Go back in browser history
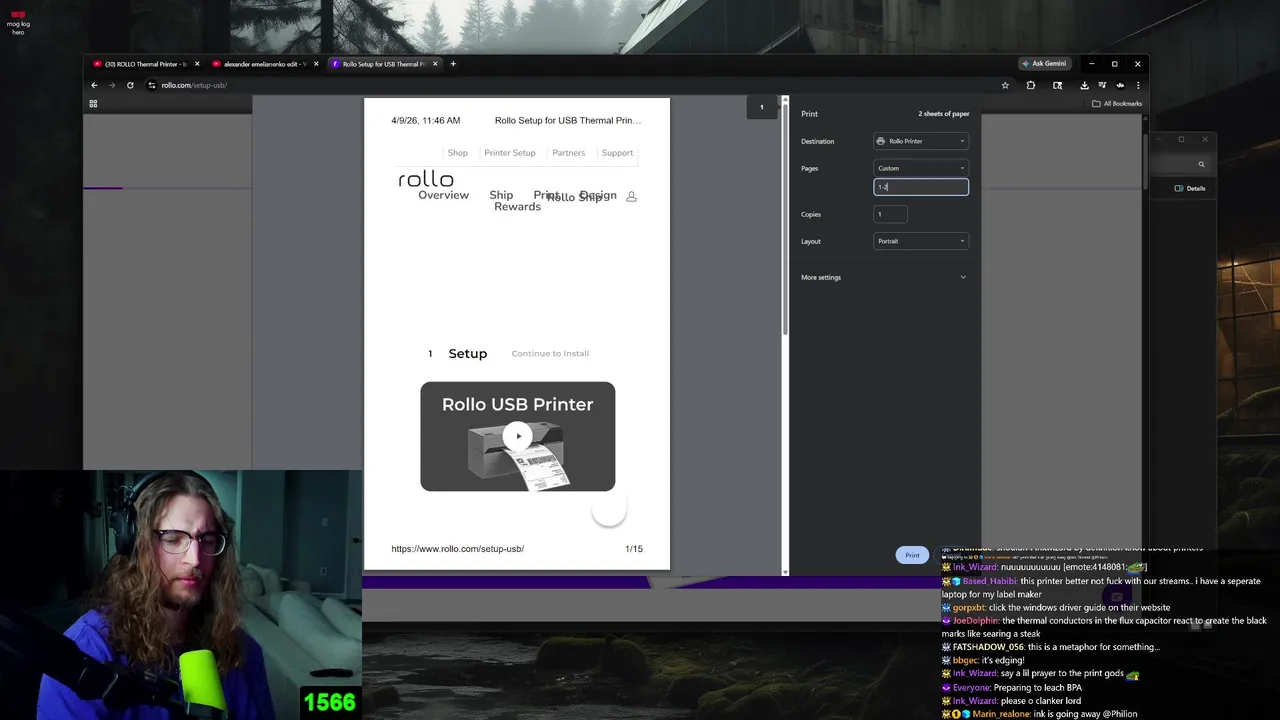Screen dimensions: 1280x720 pyautogui.click(x=94, y=85)
